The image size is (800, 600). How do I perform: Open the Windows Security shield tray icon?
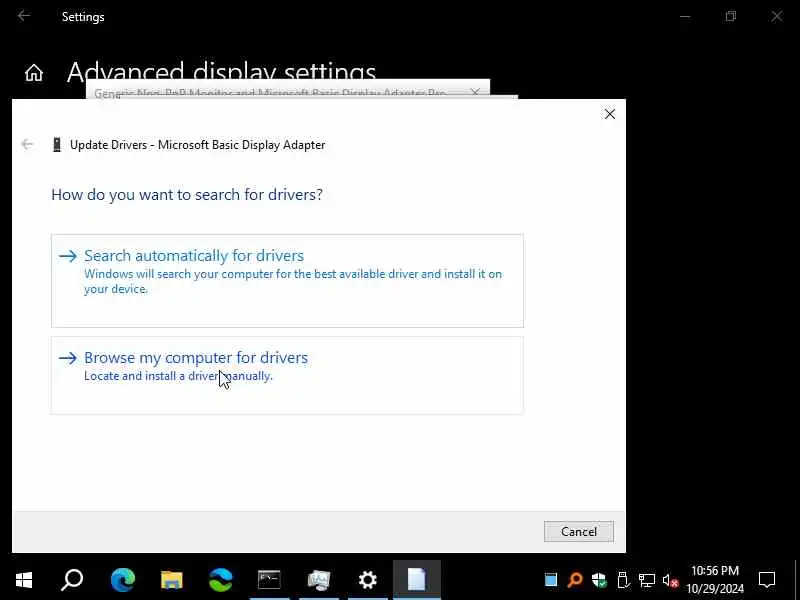pyautogui.click(x=599, y=580)
